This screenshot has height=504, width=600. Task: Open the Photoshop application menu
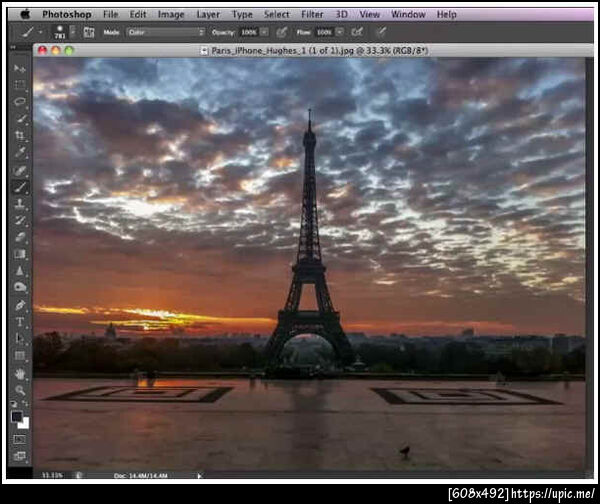click(67, 15)
